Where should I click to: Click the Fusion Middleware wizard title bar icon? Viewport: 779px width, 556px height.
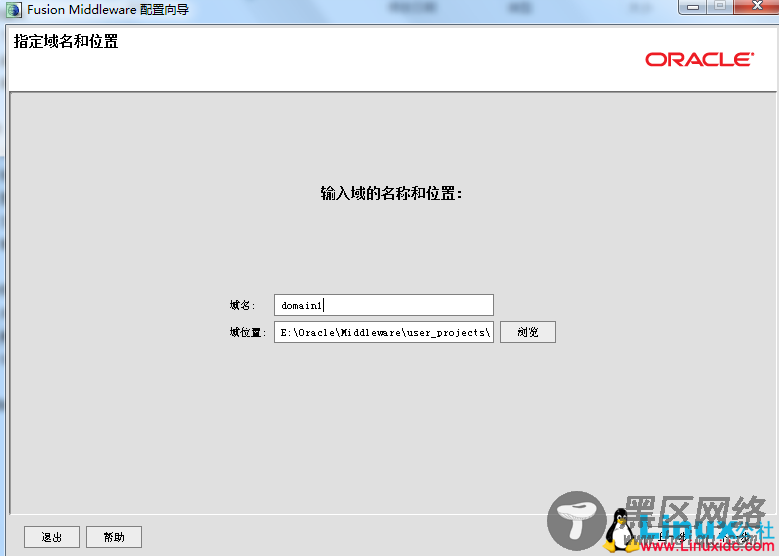click(13, 10)
